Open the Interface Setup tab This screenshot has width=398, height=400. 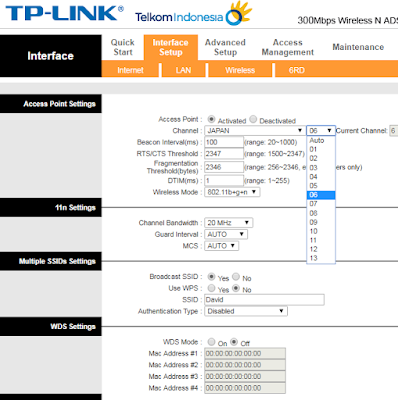(171, 47)
